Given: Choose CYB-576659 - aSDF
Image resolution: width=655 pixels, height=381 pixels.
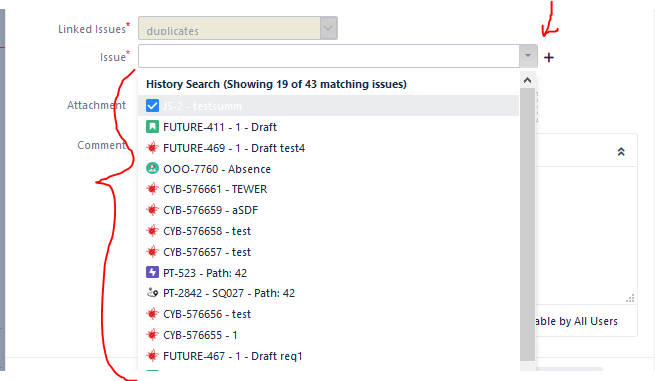Looking at the screenshot, I should [328, 210].
